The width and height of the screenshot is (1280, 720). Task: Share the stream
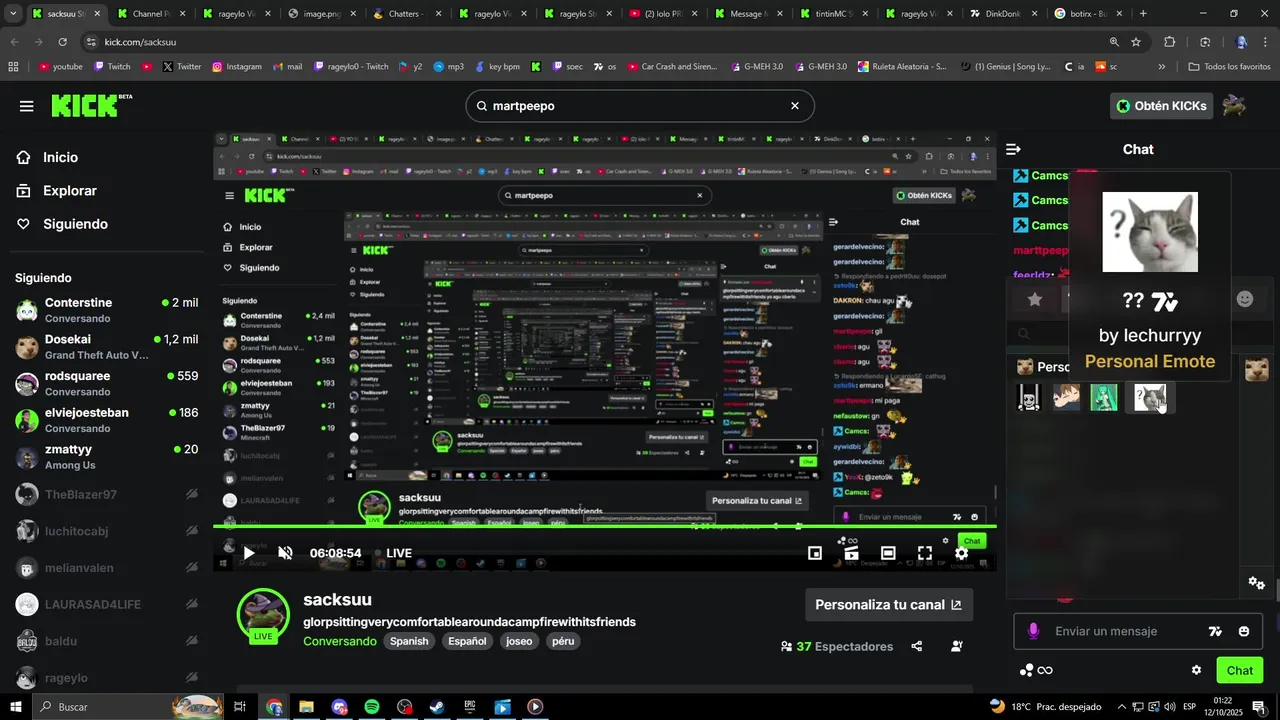[917, 646]
